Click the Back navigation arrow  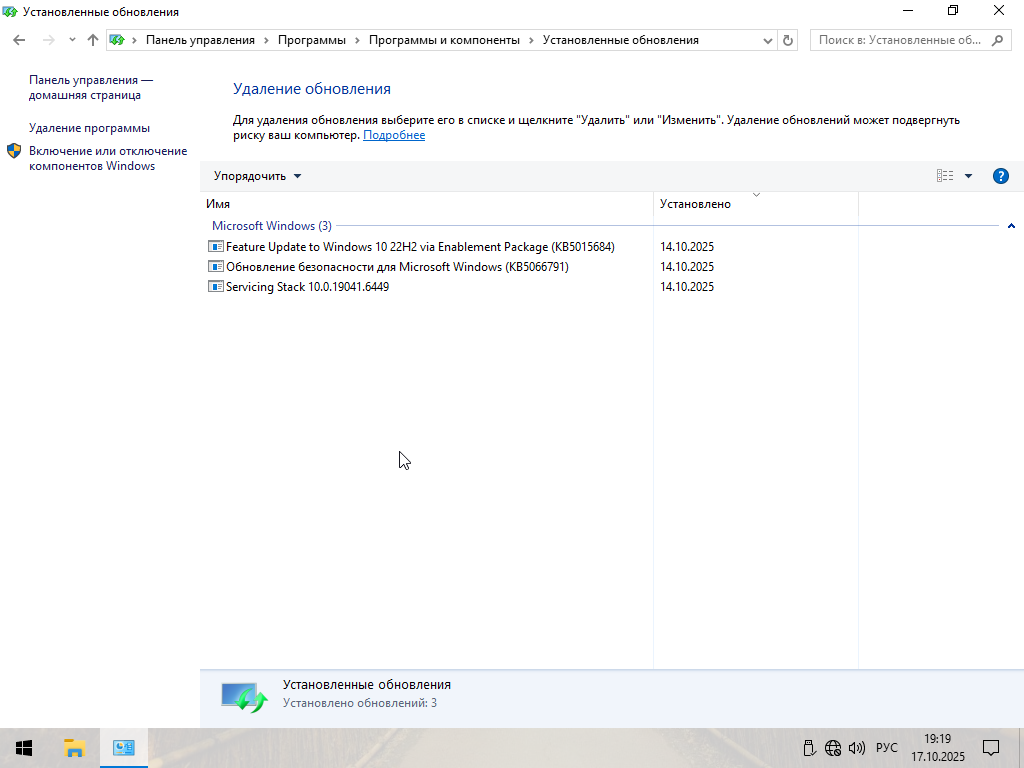(19, 40)
